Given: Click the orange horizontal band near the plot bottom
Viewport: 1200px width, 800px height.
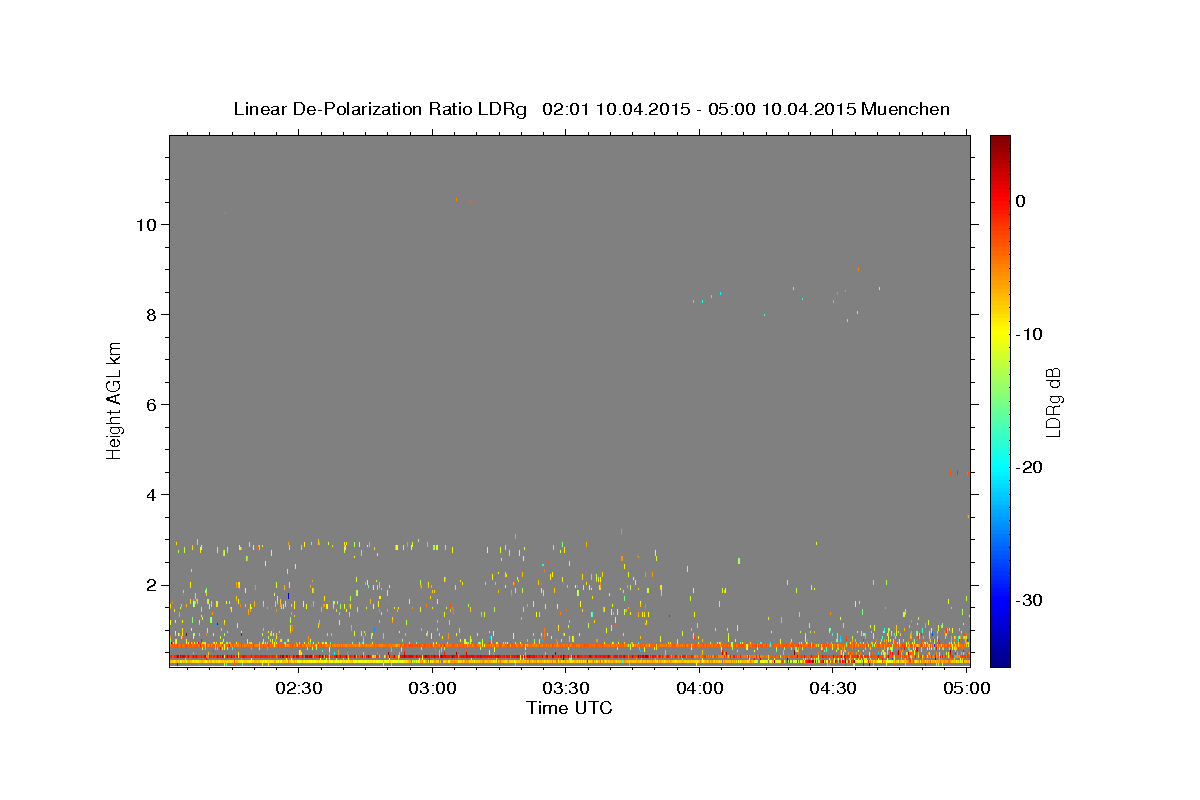Looking at the screenshot, I should pyautogui.click(x=569, y=646).
